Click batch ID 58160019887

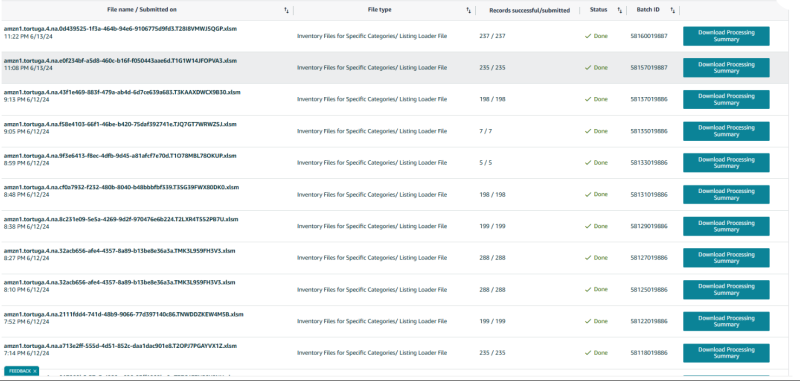point(649,36)
